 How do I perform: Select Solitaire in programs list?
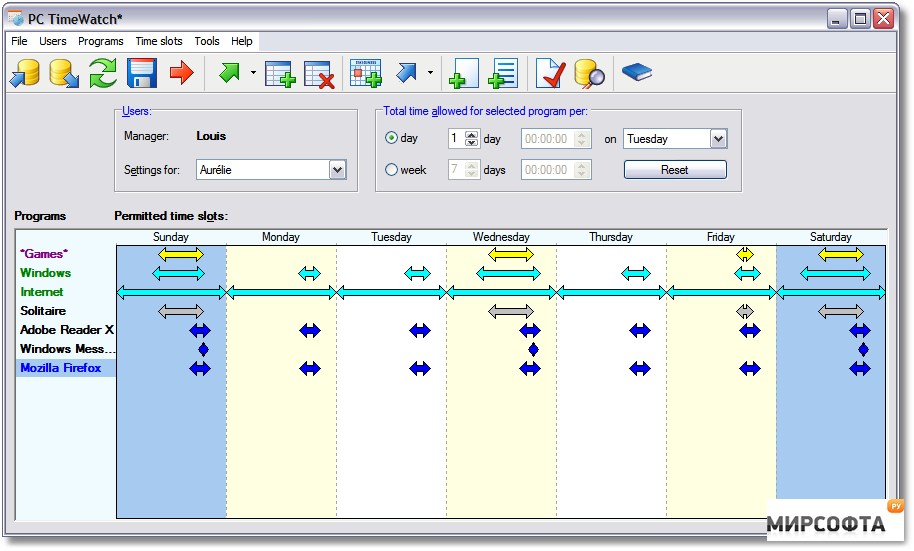43,311
